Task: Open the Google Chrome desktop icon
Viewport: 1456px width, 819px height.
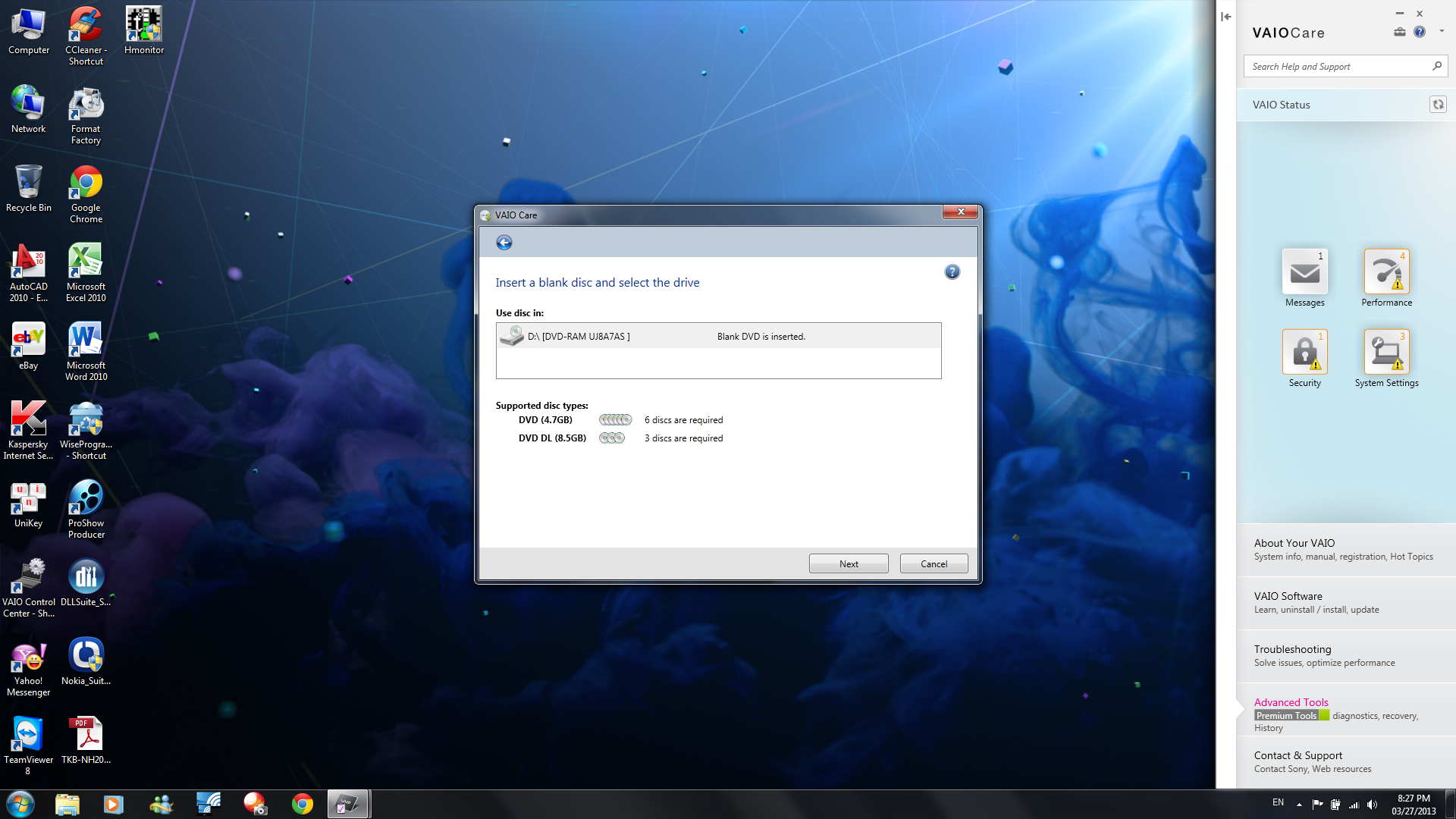Action: point(86,194)
